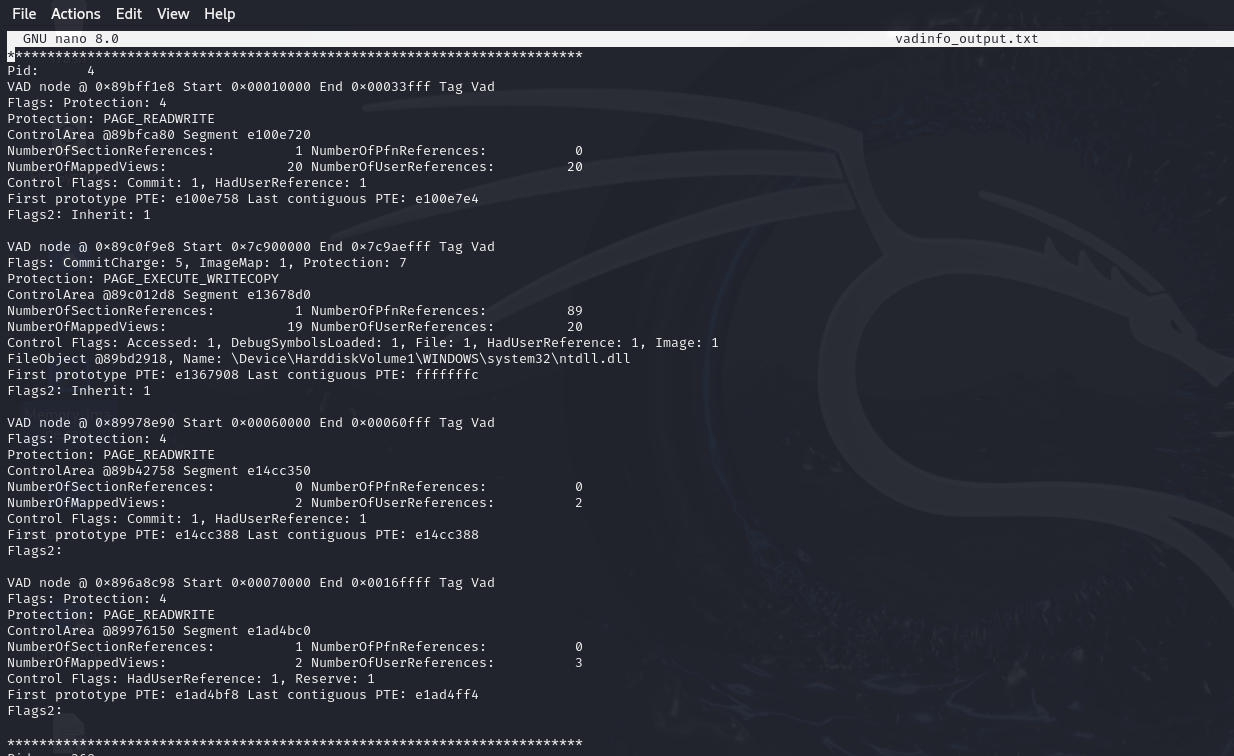Click the NumberOfPfnReferences value 89
This screenshot has height=756, width=1234.
click(x=576, y=310)
